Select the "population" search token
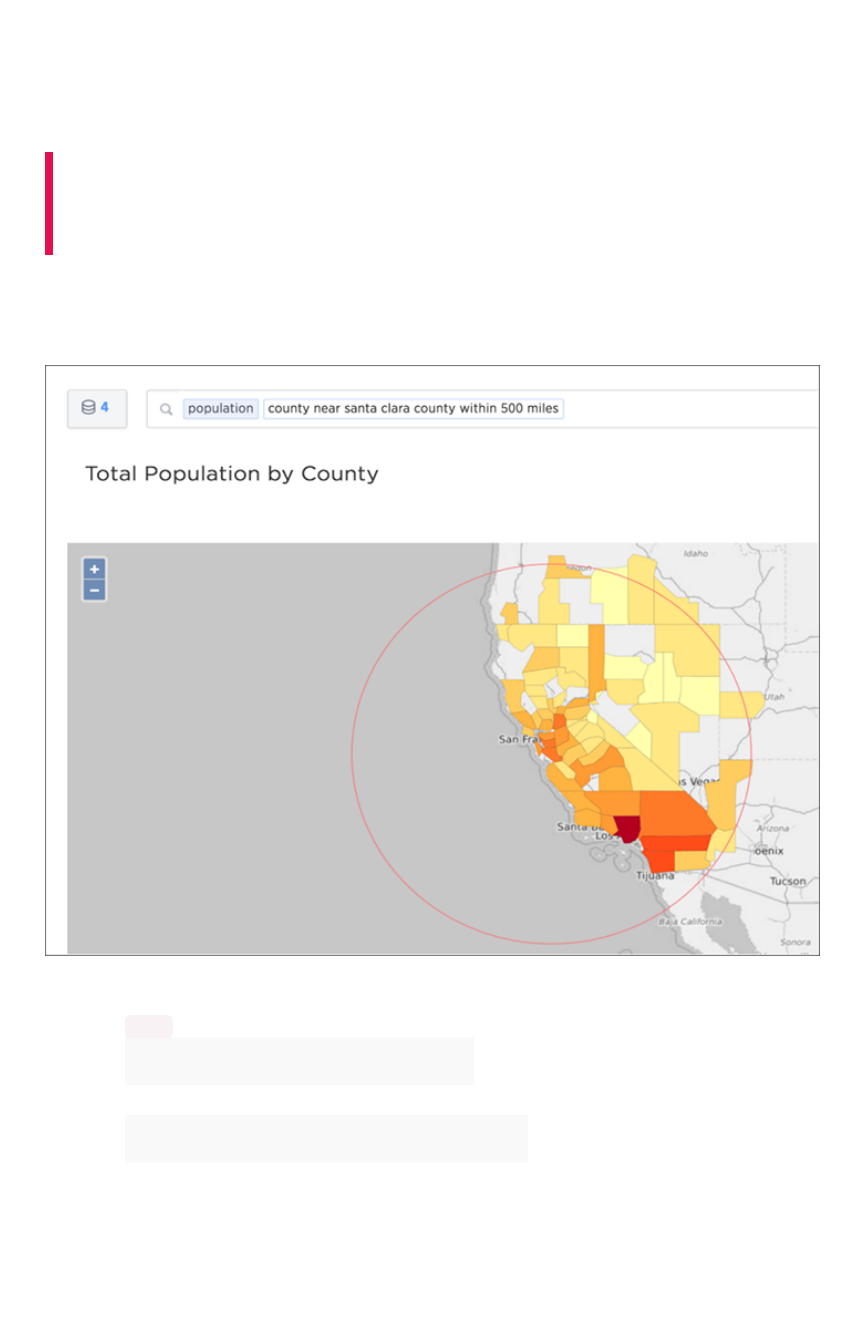This screenshot has height=1344, width=864. click(220, 409)
